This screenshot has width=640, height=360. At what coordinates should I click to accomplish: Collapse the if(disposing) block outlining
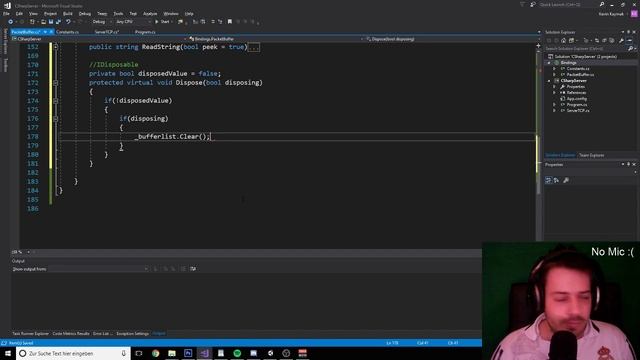(56, 119)
